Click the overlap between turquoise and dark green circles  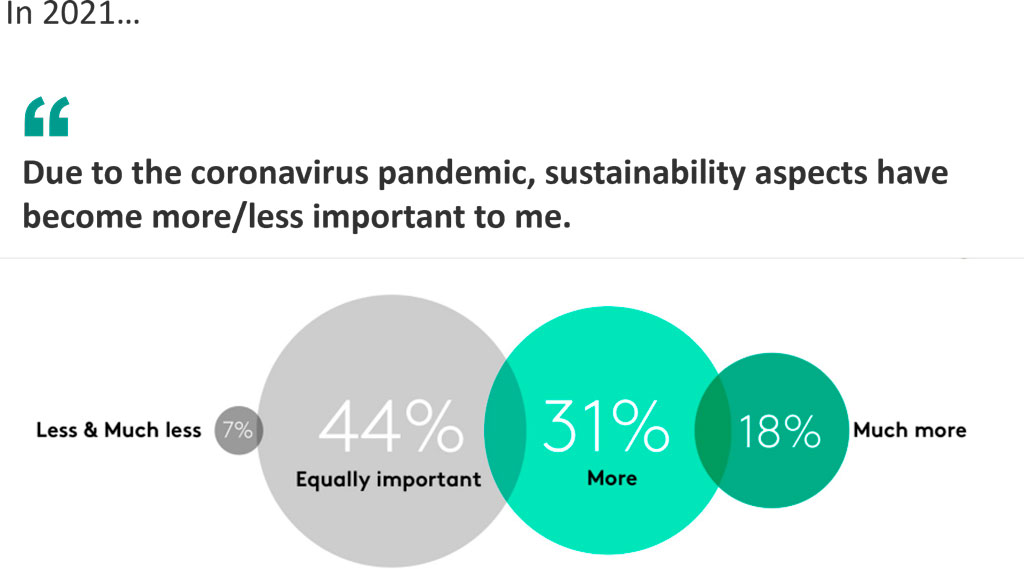pyautogui.click(x=712, y=430)
